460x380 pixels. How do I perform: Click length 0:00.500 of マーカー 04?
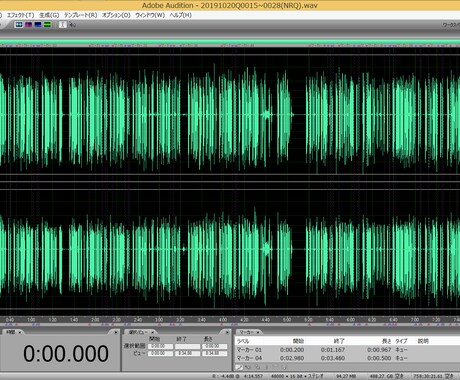click(x=379, y=358)
